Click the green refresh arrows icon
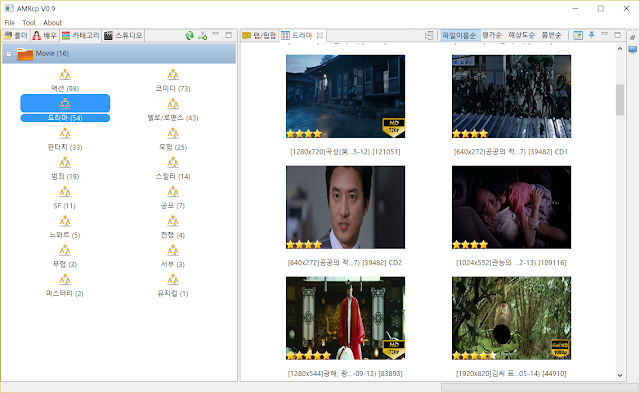This screenshot has height=393, width=640. pyautogui.click(x=189, y=36)
